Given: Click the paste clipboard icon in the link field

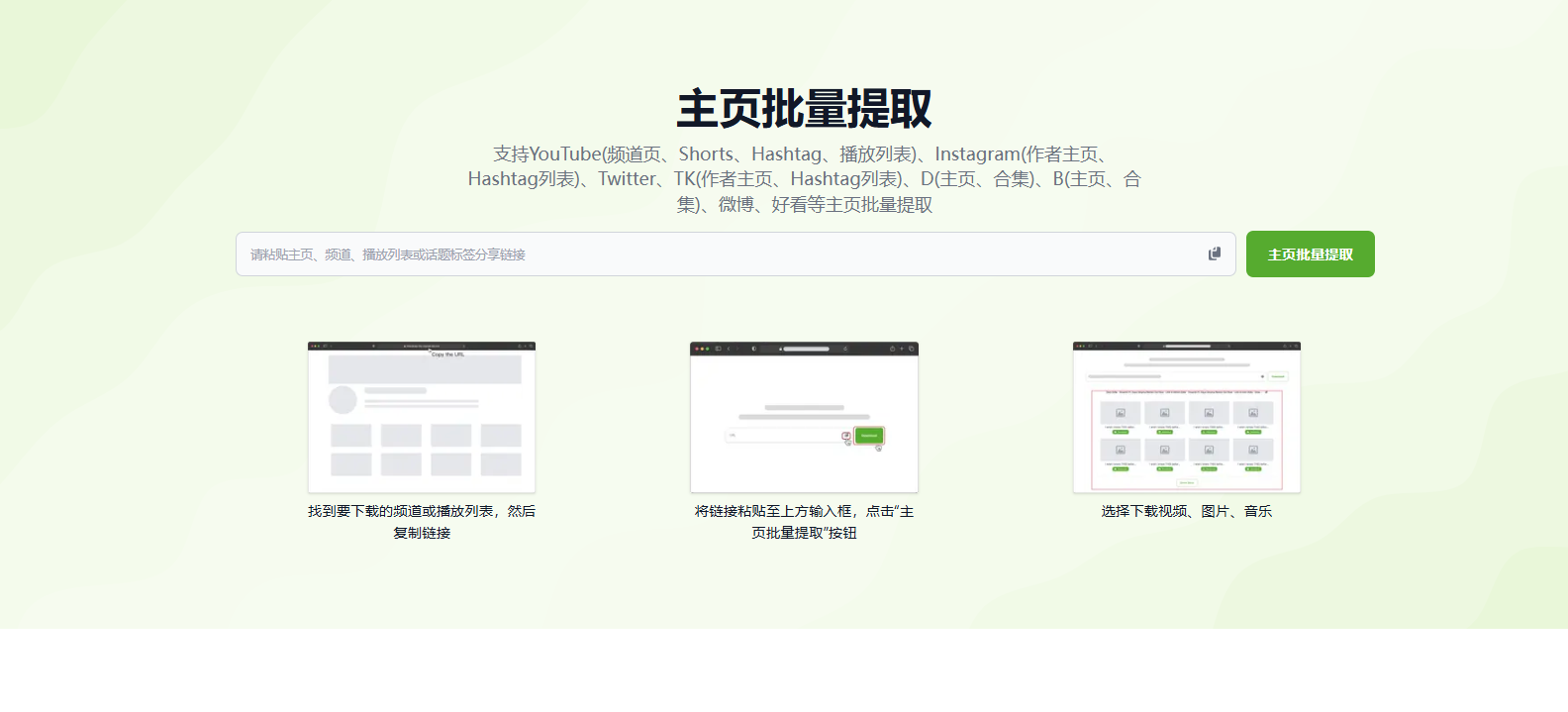Looking at the screenshot, I should pos(1214,254).
